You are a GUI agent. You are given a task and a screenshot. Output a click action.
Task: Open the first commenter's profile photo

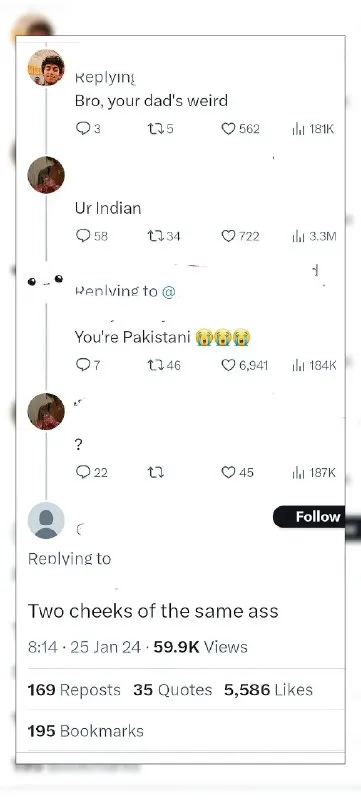tap(46, 68)
